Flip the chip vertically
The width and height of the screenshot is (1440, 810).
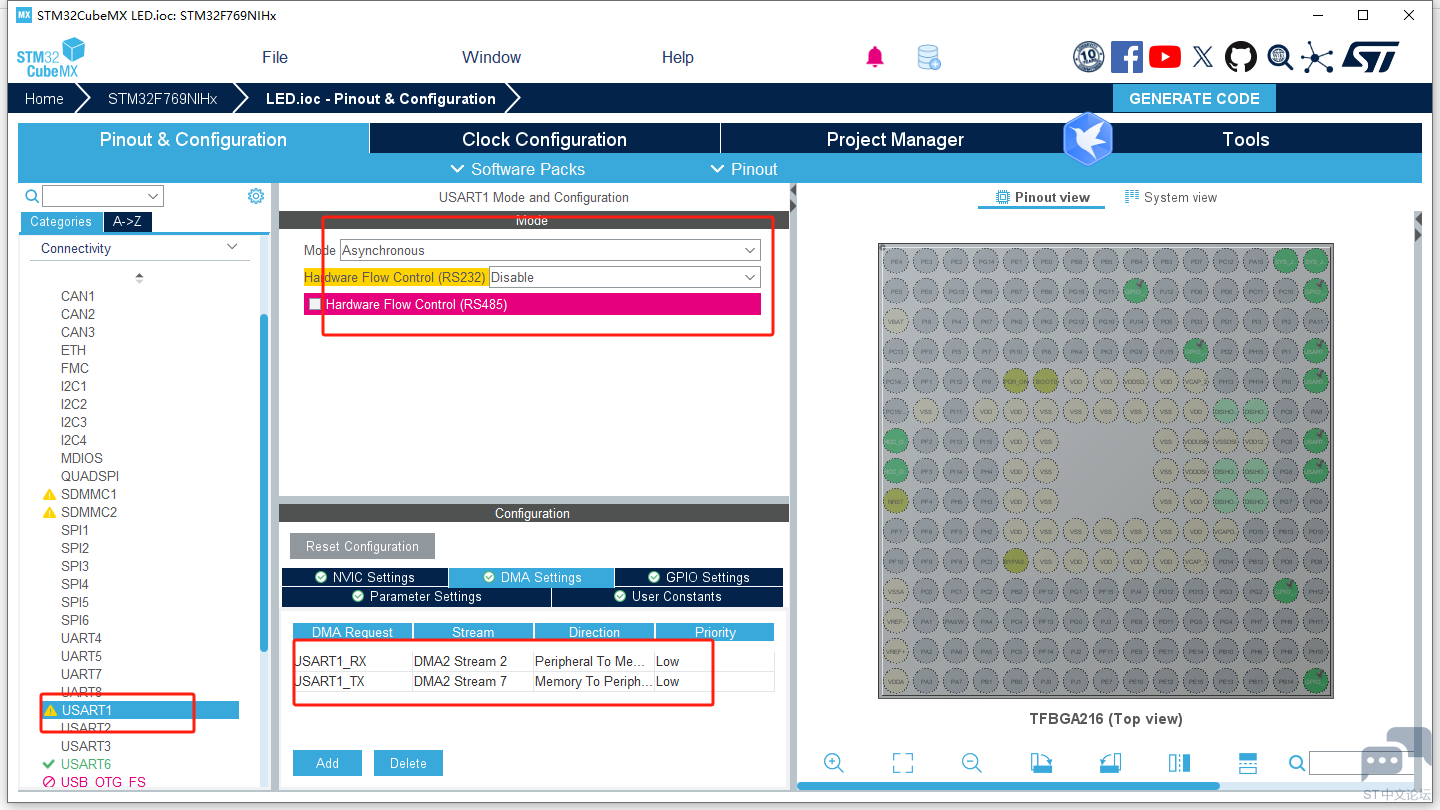click(1247, 763)
